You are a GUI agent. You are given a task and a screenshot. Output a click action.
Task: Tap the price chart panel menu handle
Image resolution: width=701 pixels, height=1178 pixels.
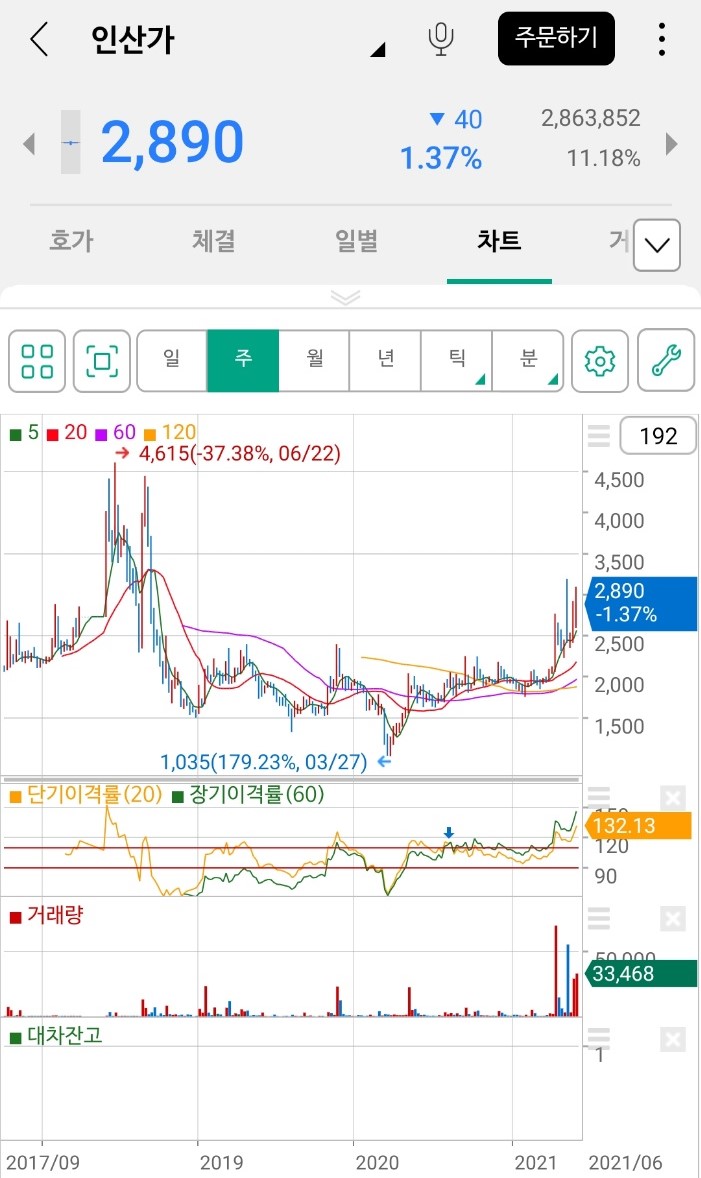599,436
